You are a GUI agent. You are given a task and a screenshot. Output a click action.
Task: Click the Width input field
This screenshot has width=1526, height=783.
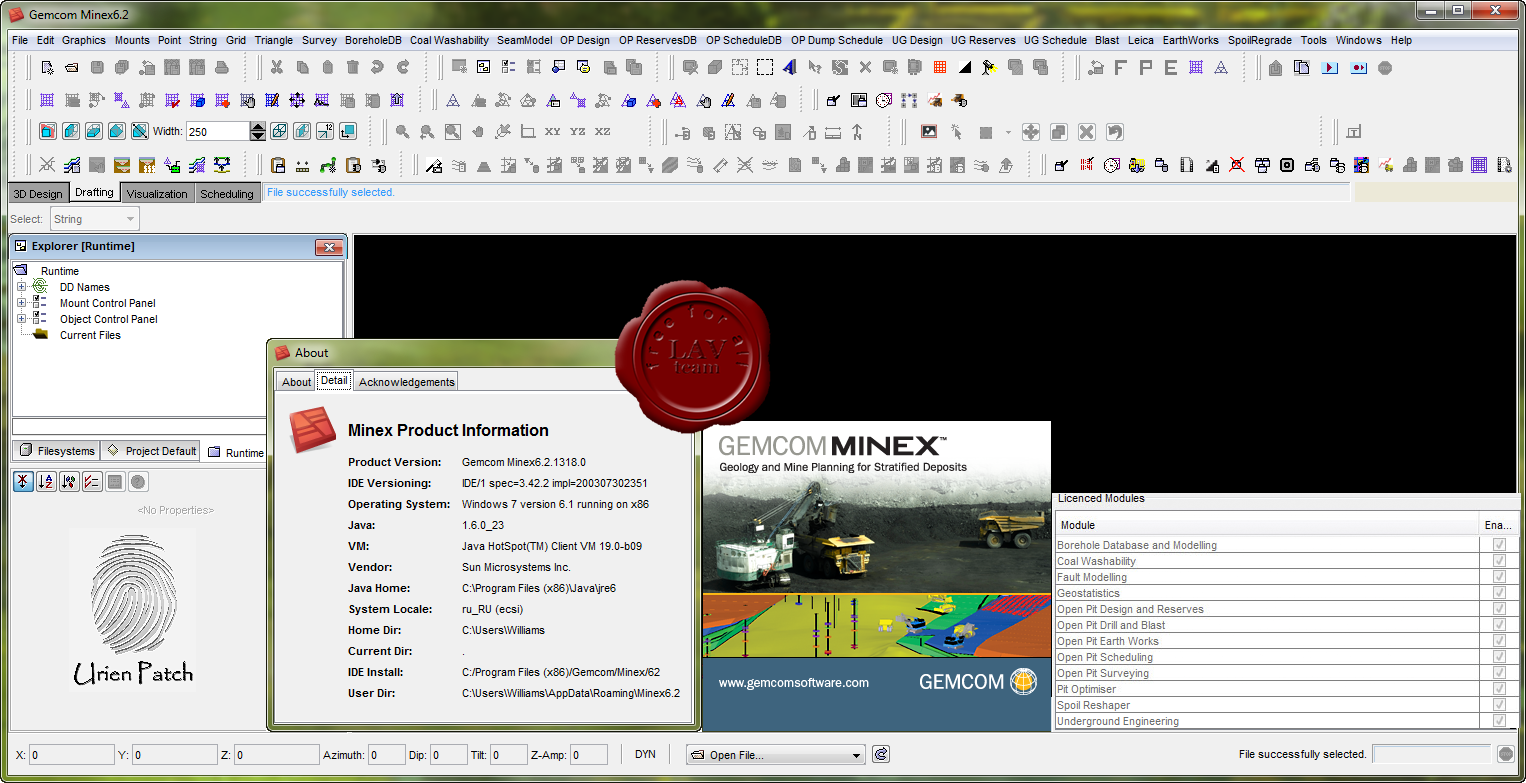point(216,131)
